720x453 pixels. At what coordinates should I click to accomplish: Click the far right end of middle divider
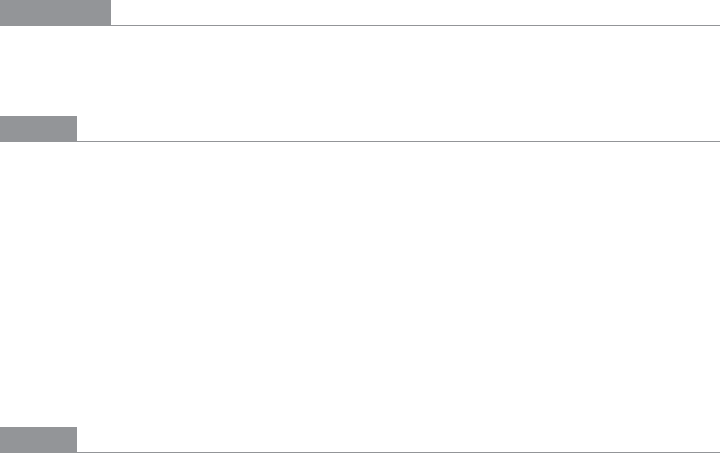(718, 141)
